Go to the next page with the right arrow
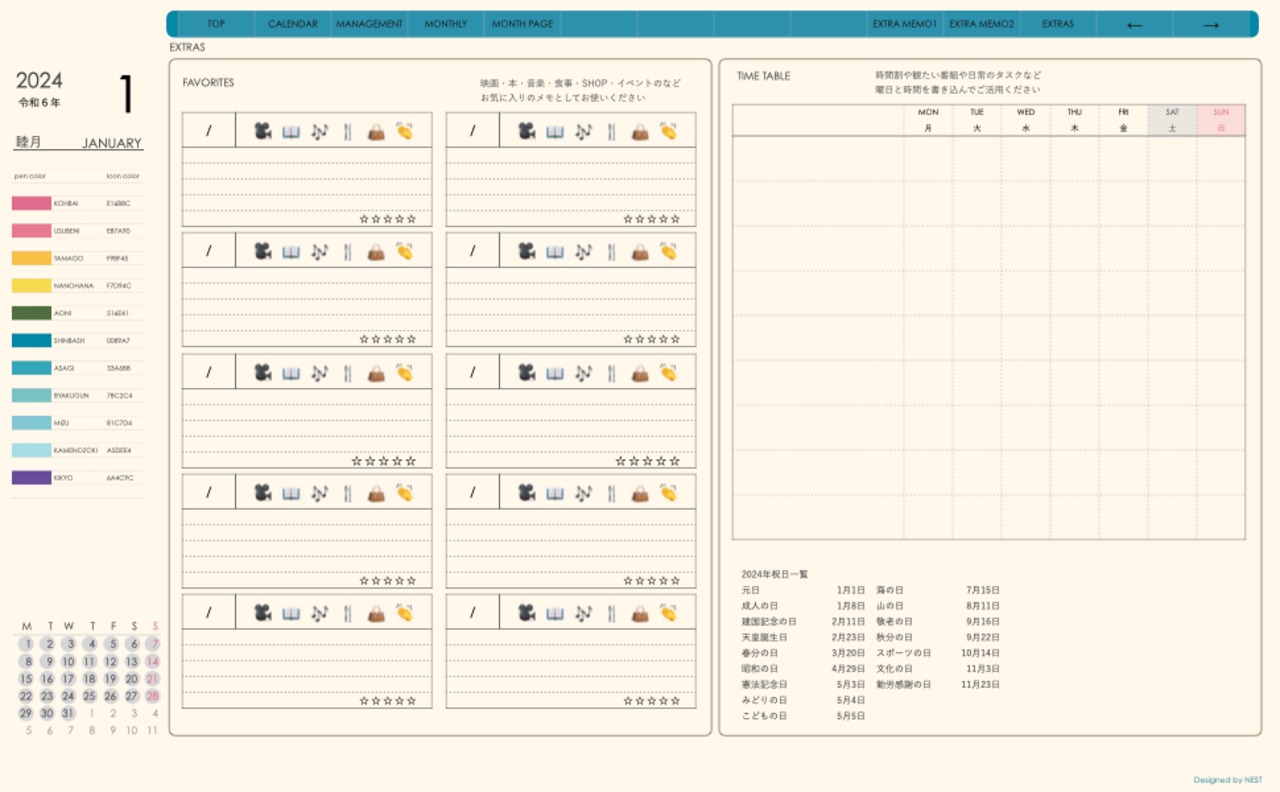The width and height of the screenshot is (1280, 792). [x=1211, y=25]
